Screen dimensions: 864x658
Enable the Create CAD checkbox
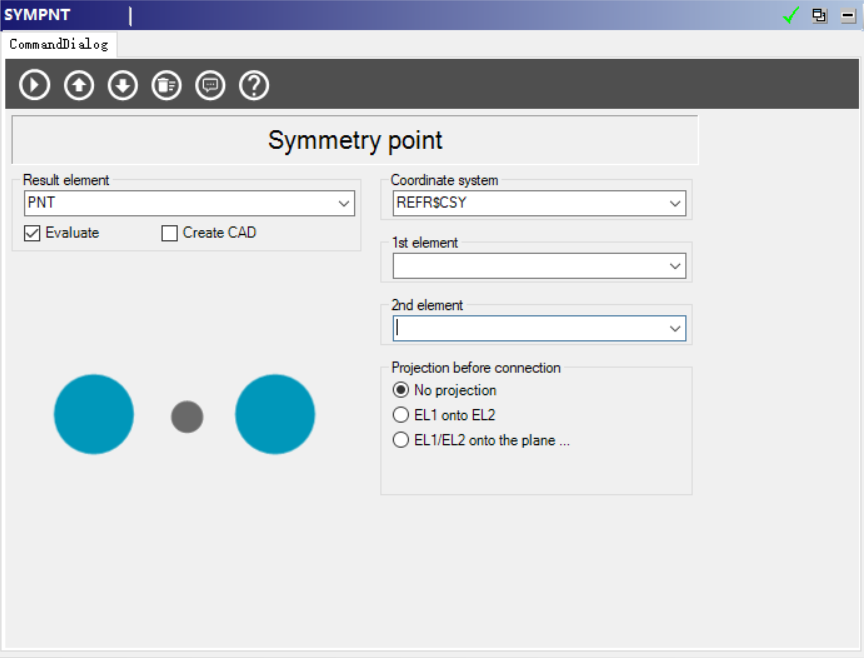(169, 233)
